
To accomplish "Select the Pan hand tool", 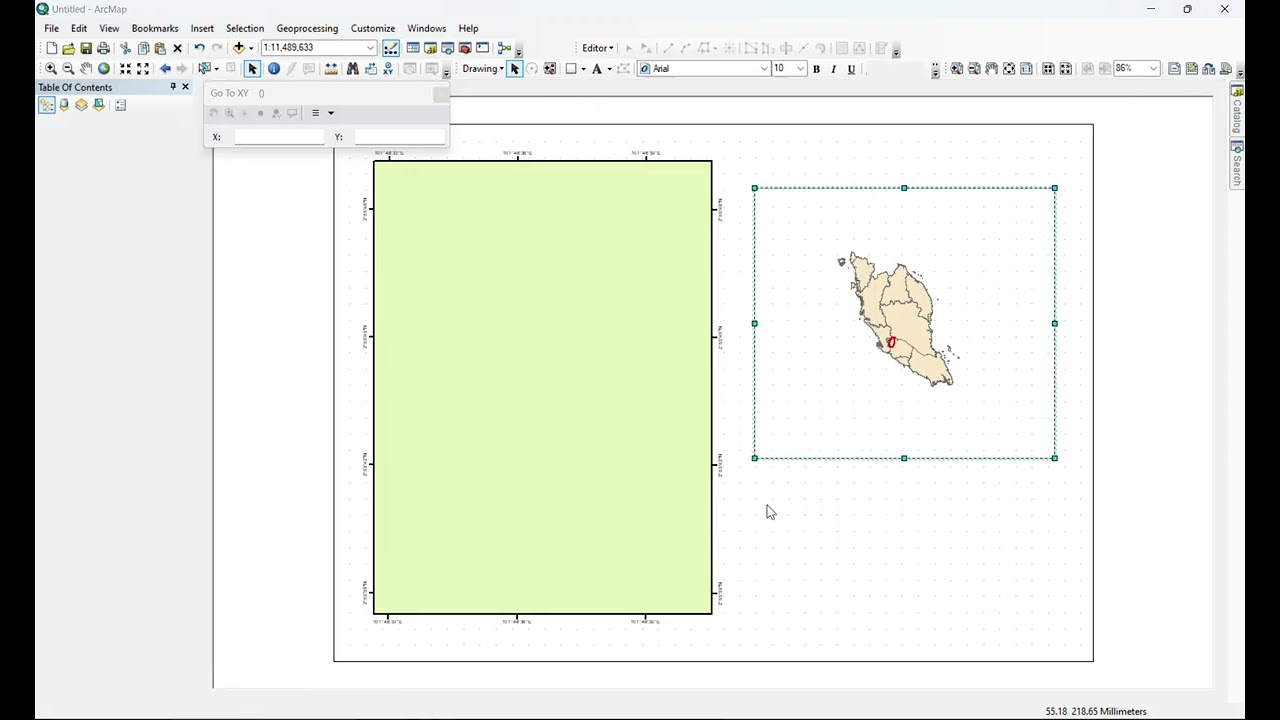I will click(86, 69).
